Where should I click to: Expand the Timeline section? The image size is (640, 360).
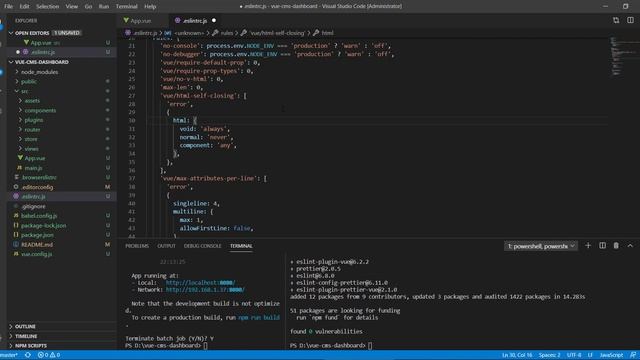26,336
